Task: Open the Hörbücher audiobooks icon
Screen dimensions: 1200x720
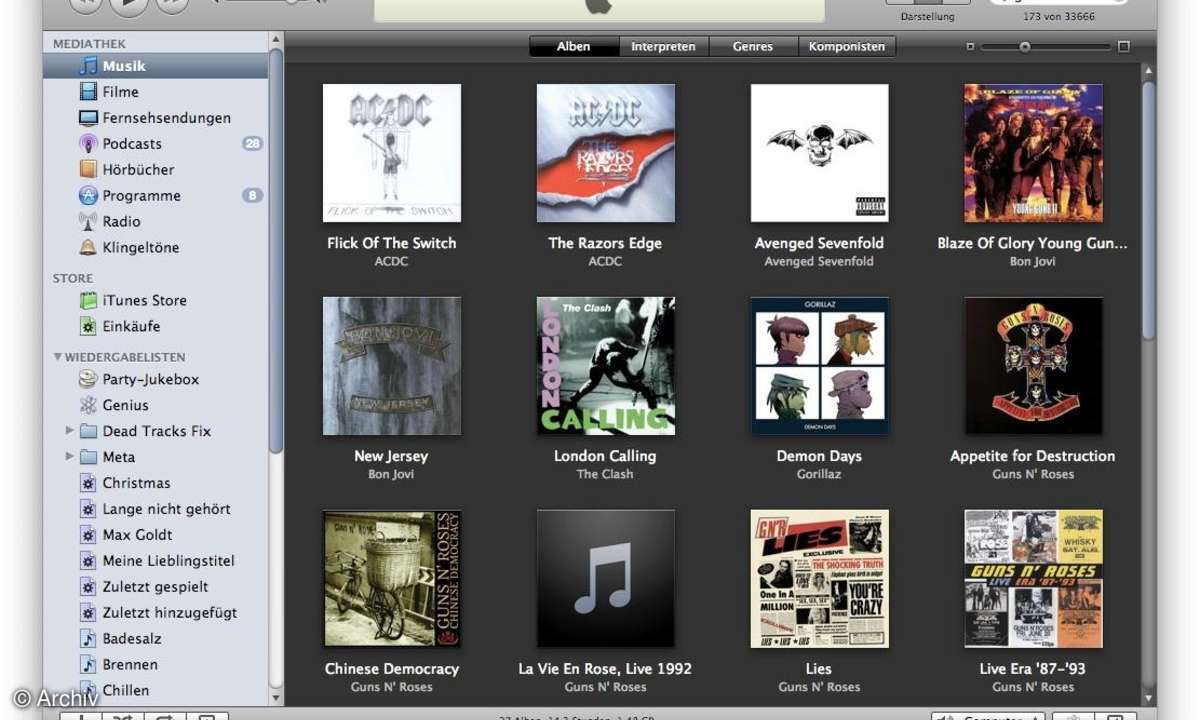Action: click(88, 170)
